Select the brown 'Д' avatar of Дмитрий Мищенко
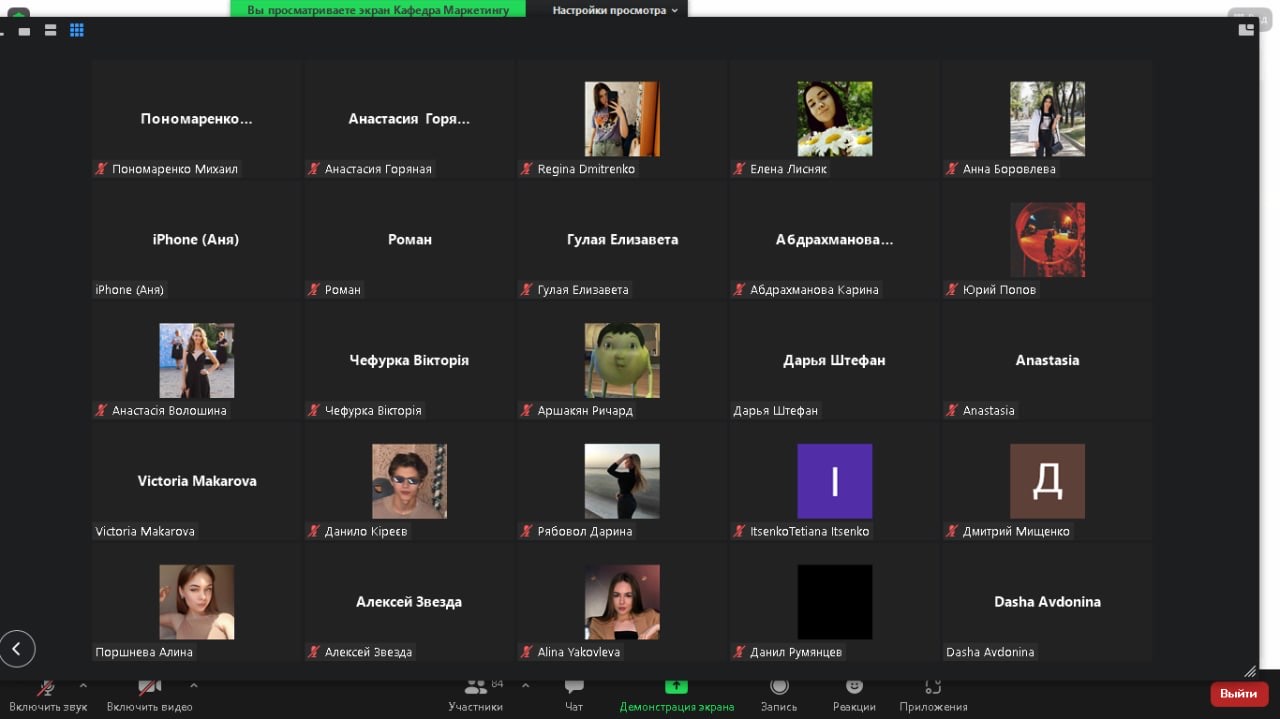This screenshot has height=719, width=1280. pyautogui.click(x=1048, y=482)
